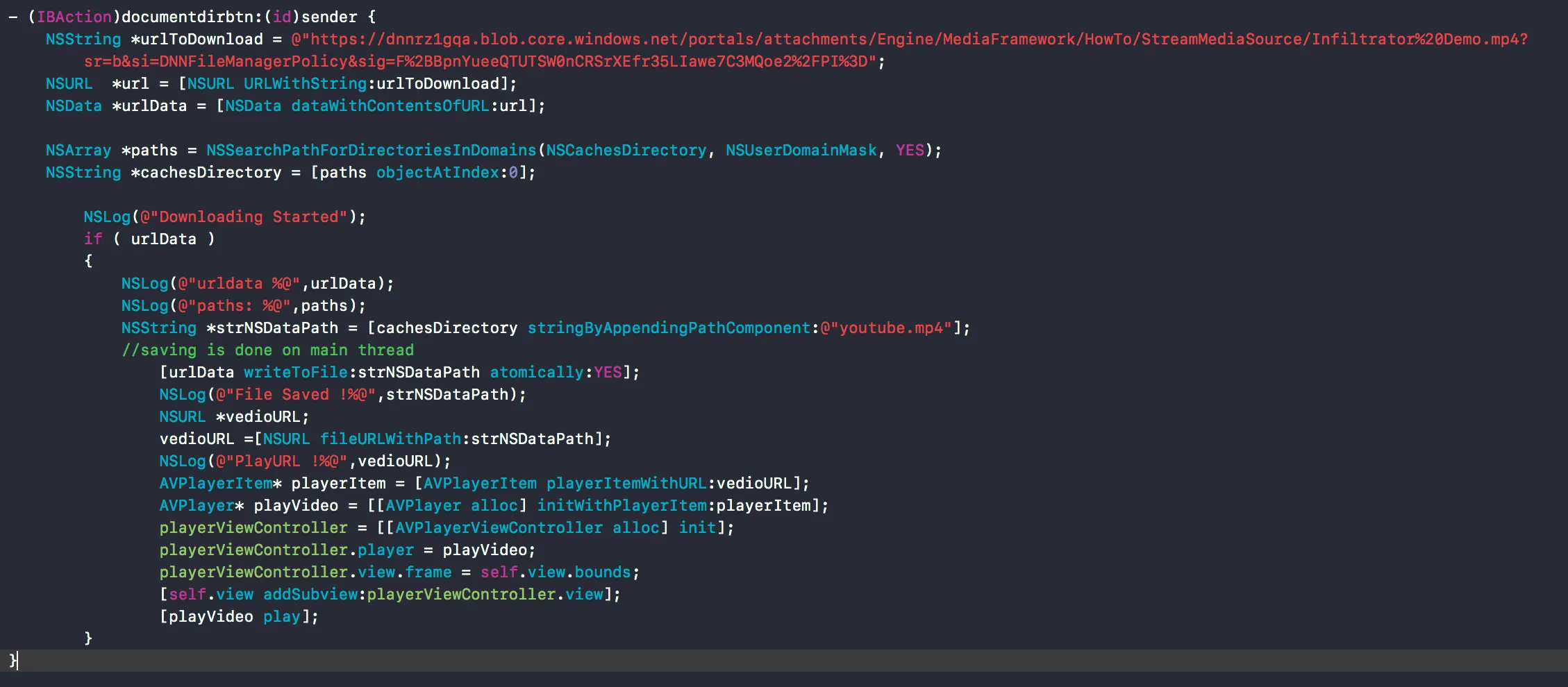Place cursor on the URLWithString method call
1568x687 pixels.
[305, 83]
